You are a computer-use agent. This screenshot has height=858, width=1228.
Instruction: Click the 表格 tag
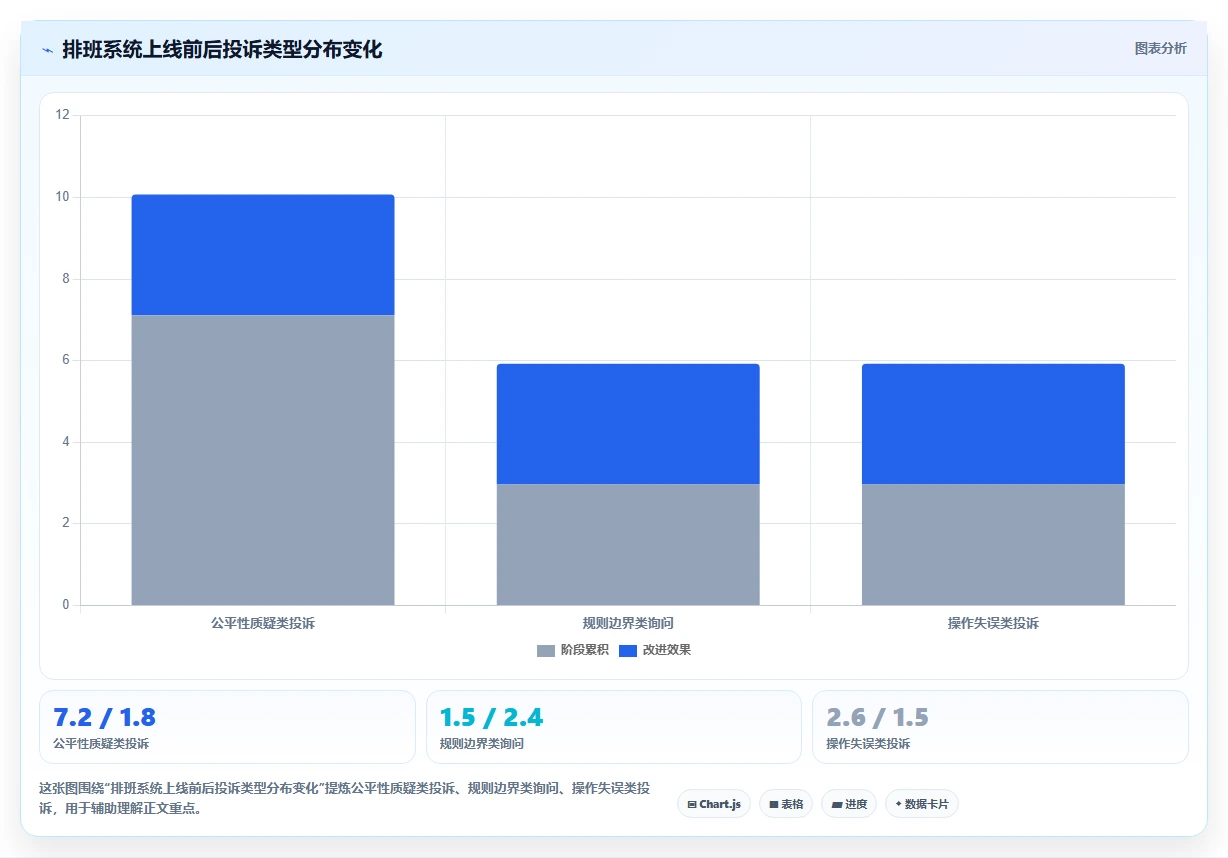(x=786, y=804)
